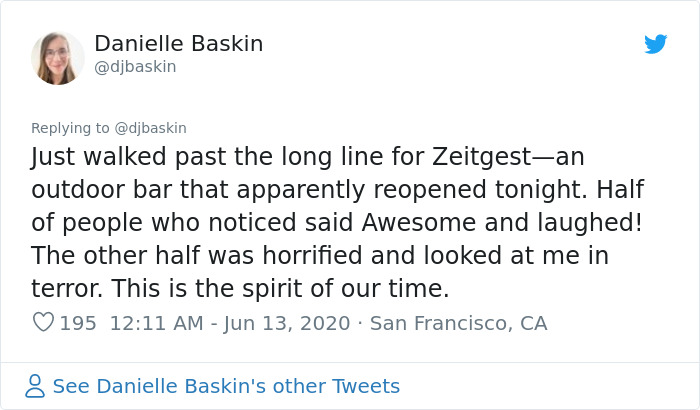Click the word Zeitgest in the tweet
700x410 pixels.
click(x=468, y=157)
